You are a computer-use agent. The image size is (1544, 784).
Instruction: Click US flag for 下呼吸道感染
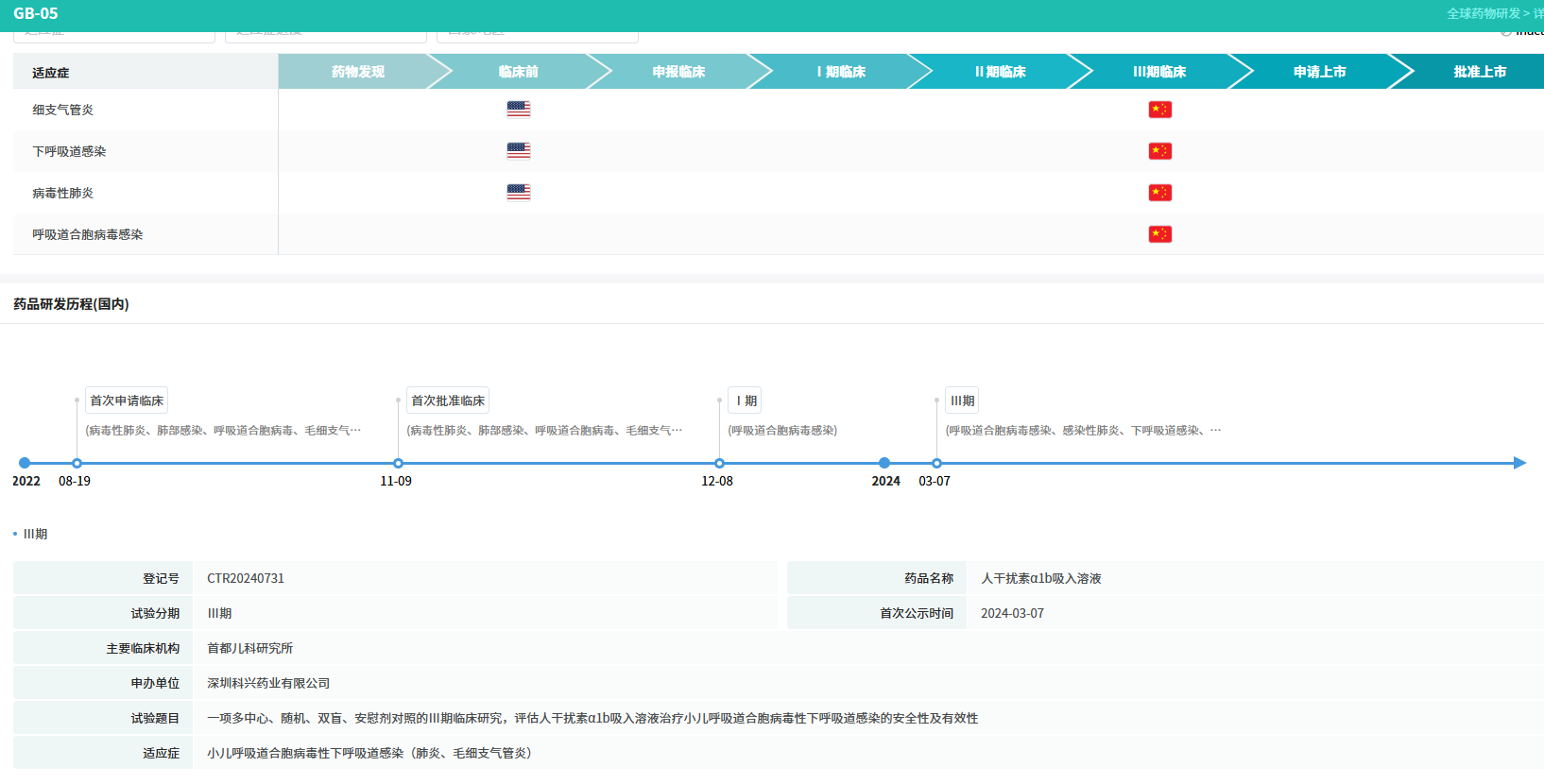click(518, 151)
